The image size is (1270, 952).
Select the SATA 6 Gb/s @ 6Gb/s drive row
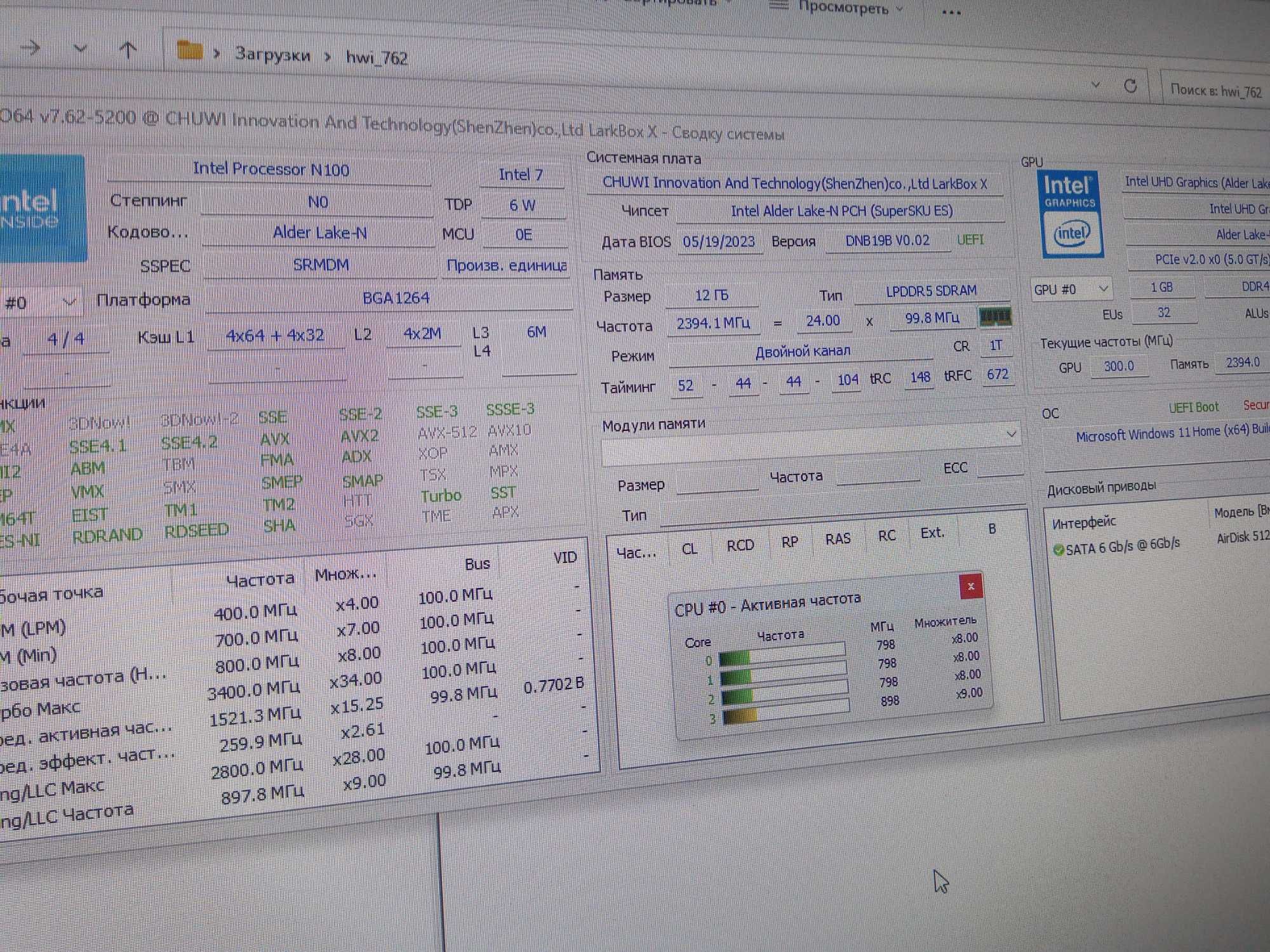tap(1161, 543)
